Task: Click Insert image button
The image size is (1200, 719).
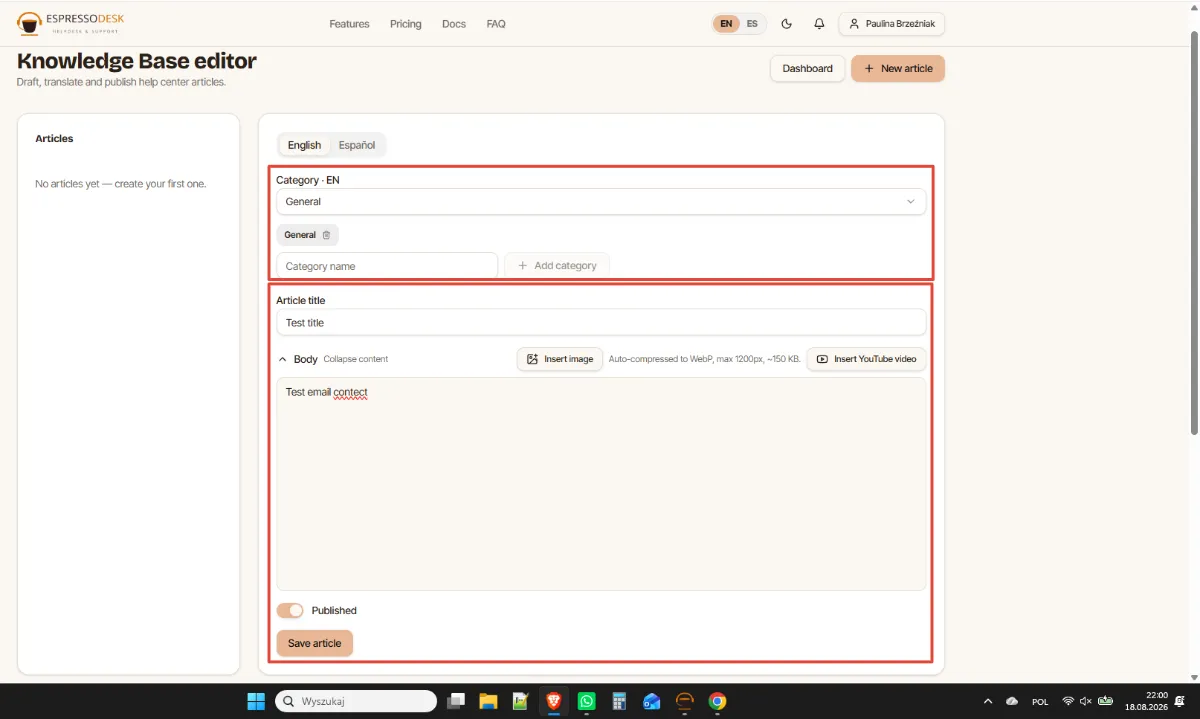Action: click(x=560, y=359)
